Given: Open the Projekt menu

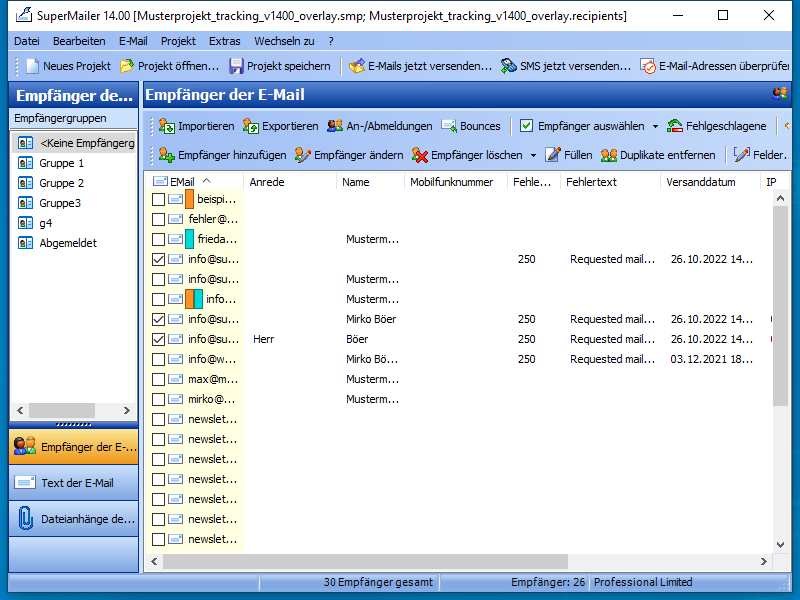Looking at the screenshot, I should pos(178,41).
